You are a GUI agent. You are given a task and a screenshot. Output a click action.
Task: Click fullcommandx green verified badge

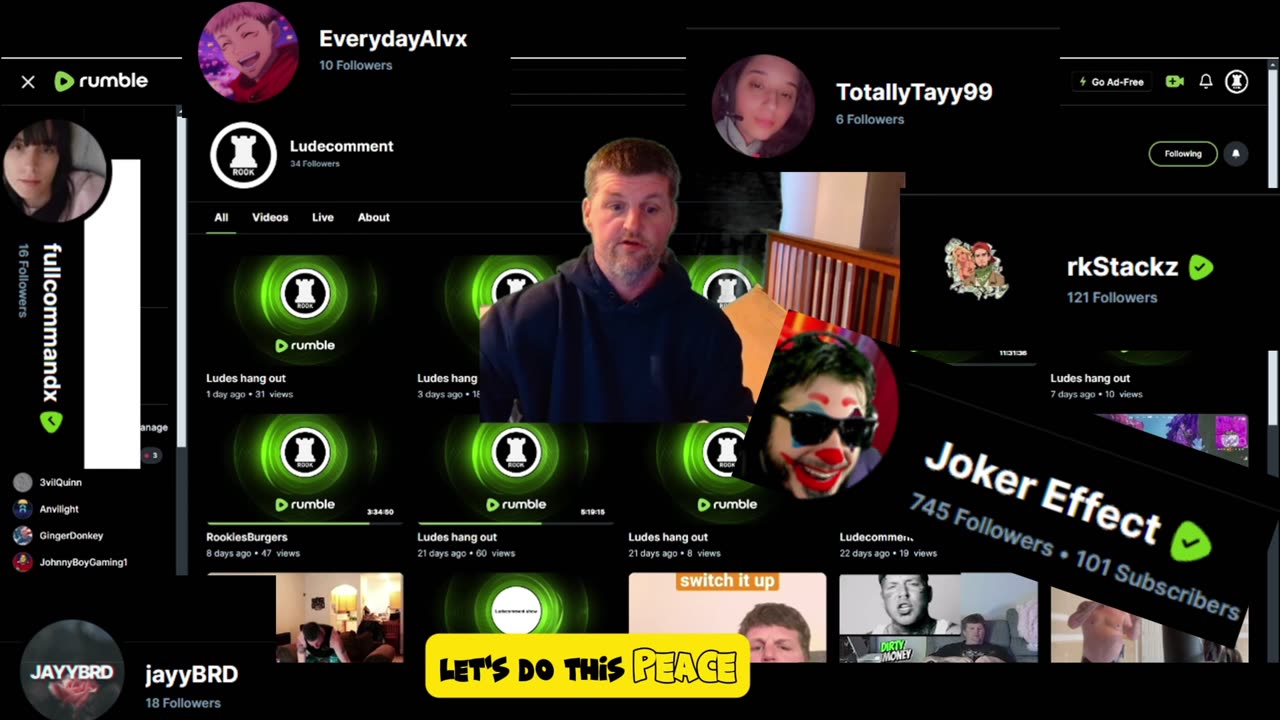pyautogui.click(x=51, y=422)
